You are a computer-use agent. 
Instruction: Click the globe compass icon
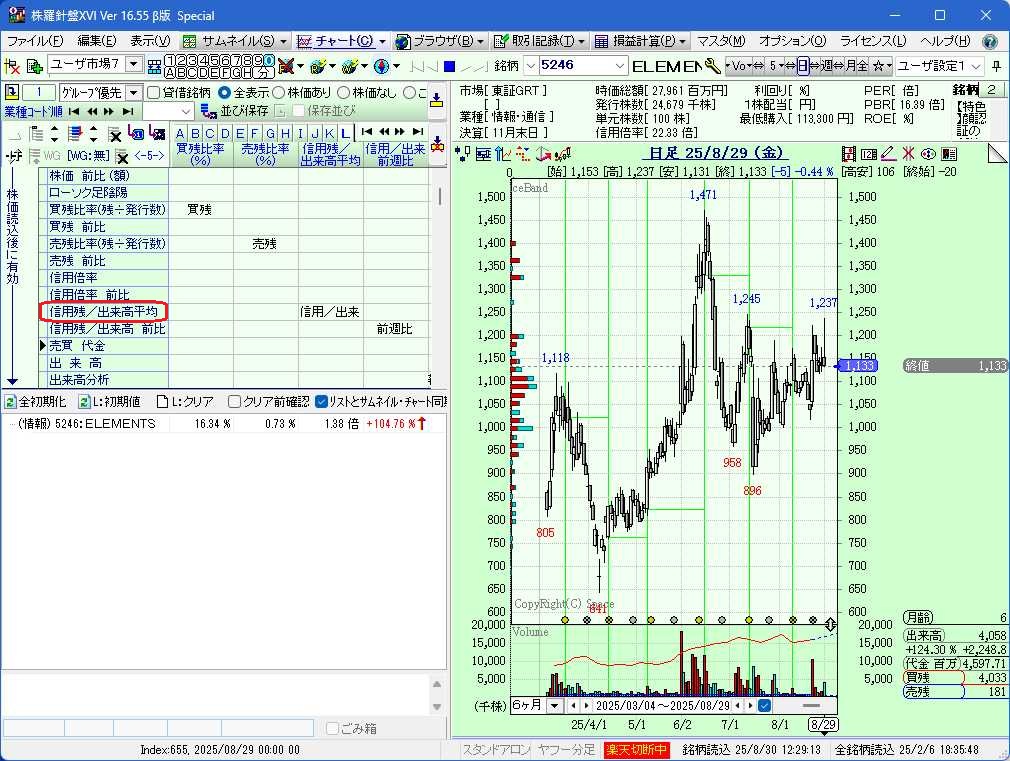[381, 66]
